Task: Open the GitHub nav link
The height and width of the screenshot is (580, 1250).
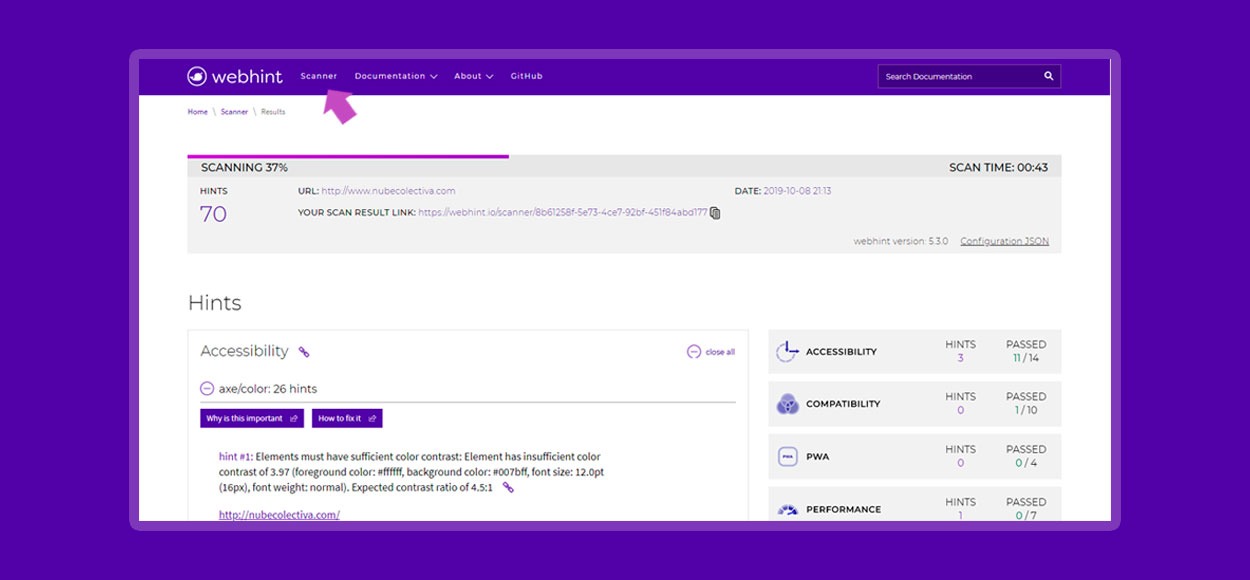Action: [526, 76]
